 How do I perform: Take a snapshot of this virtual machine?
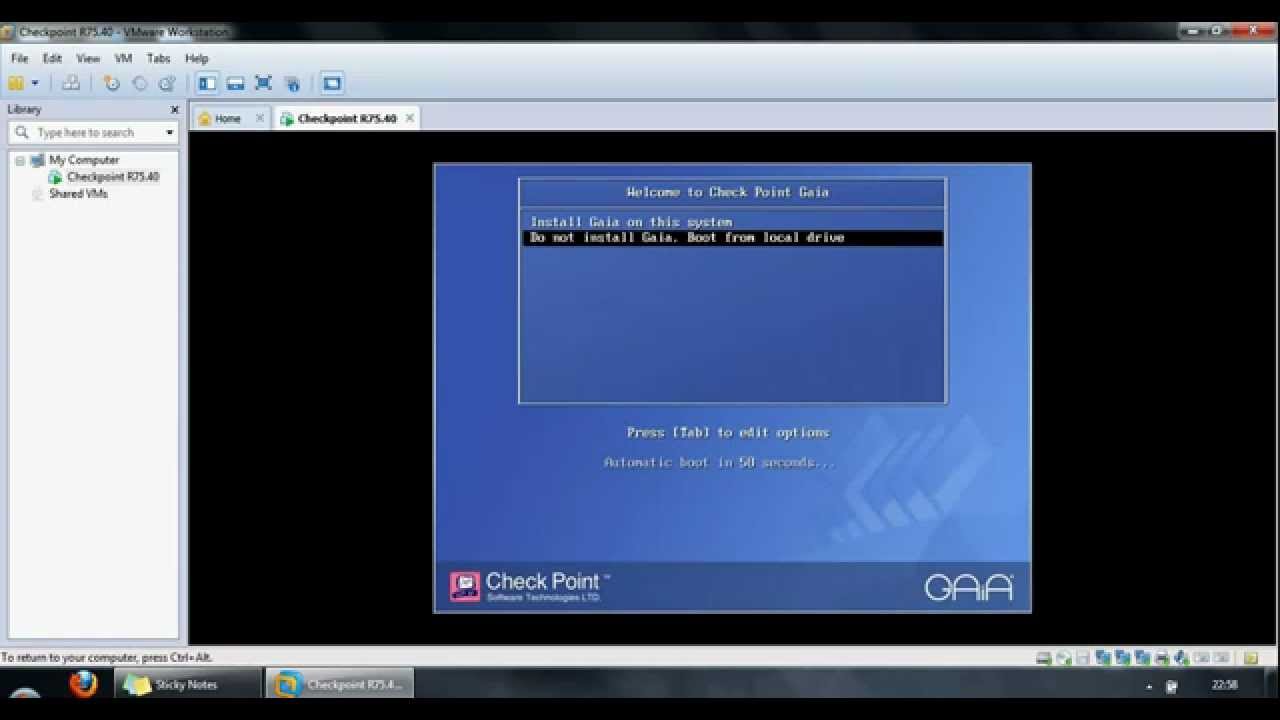tap(111, 83)
